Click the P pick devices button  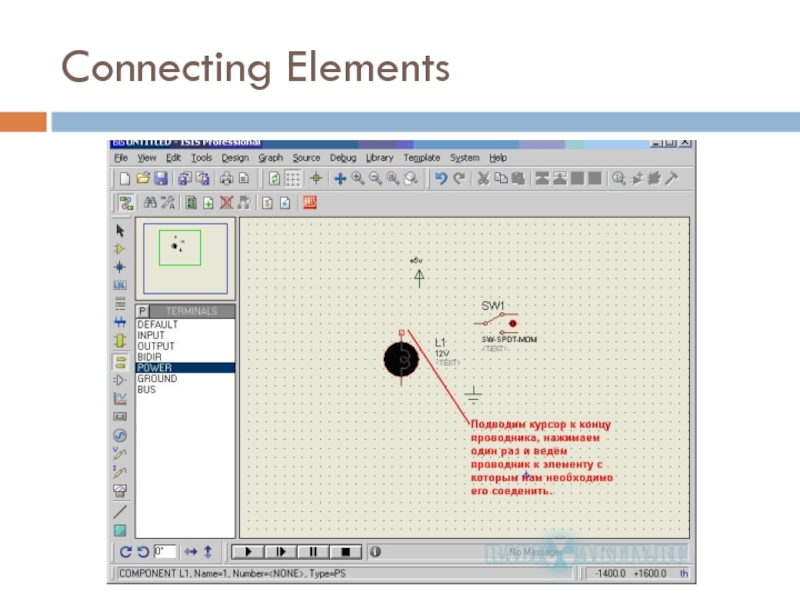[142, 311]
